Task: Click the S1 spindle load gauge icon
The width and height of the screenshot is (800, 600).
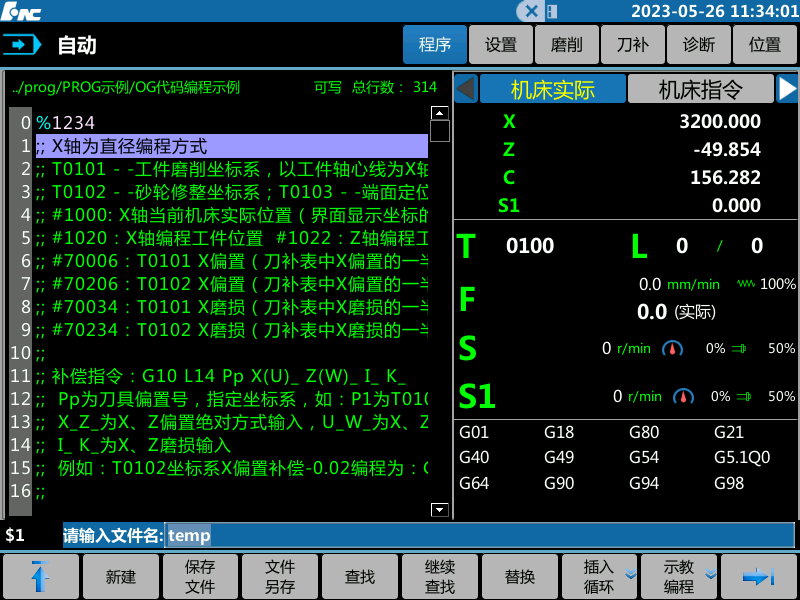Action: 683,397
